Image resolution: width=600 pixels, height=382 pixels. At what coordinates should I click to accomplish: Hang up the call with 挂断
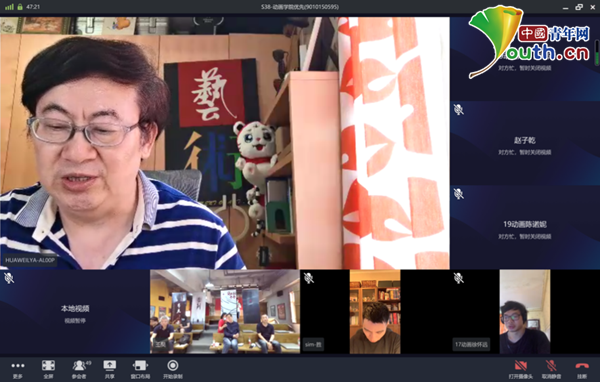click(x=582, y=369)
